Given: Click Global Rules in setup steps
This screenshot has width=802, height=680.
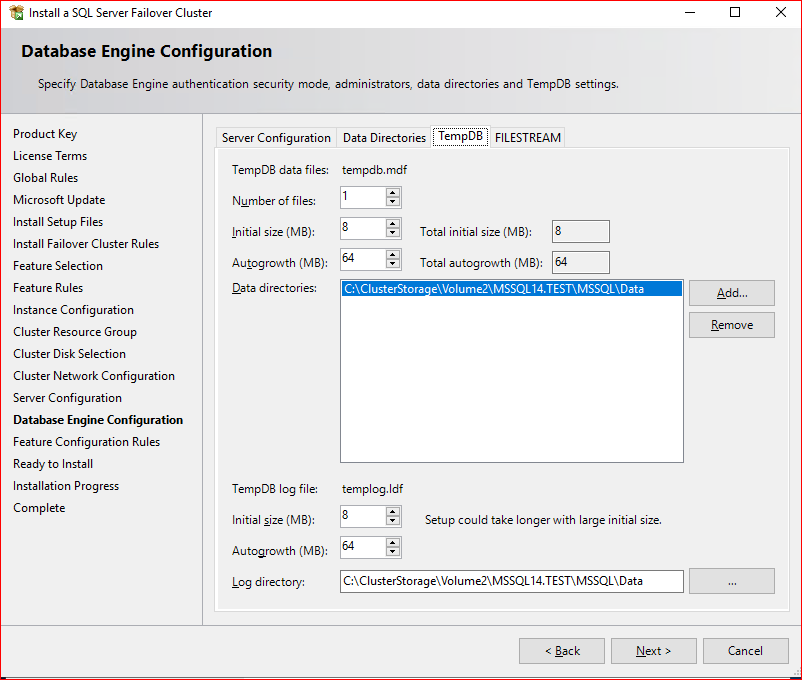Looking at the screenshot, I should pyautogui.click(x=46, y=178).
